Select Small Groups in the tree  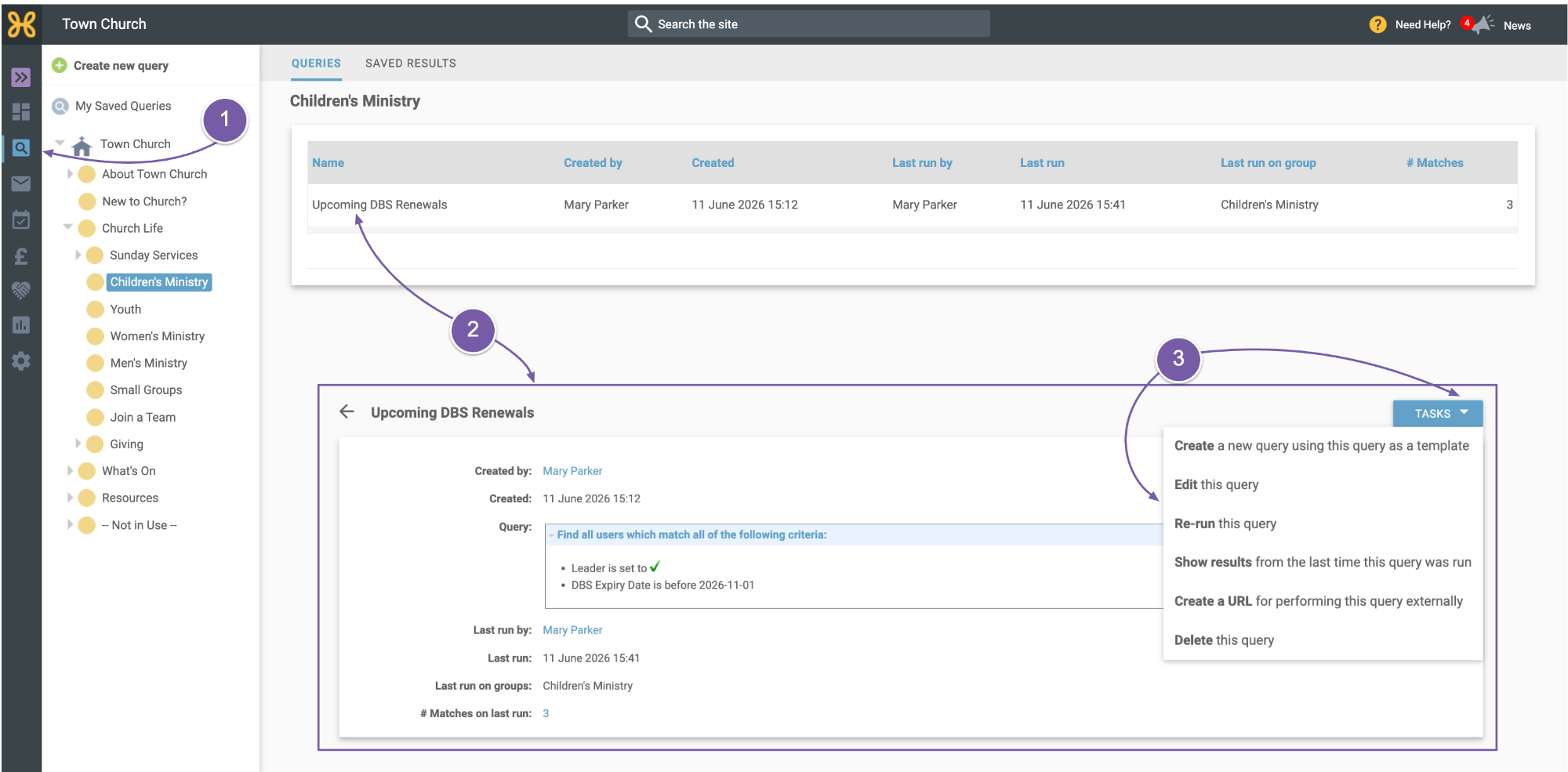tap(146, 390)
